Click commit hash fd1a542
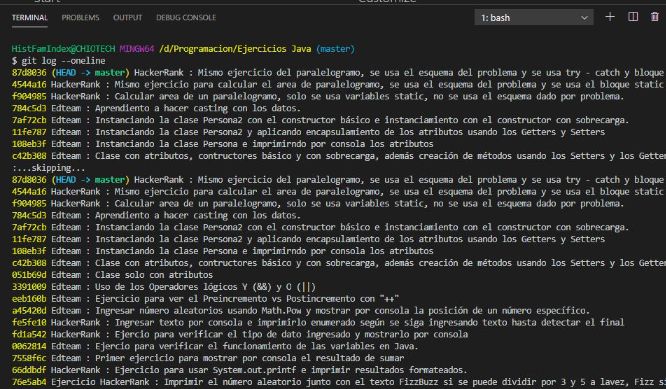The image size is (666, 389). point(29,334)
